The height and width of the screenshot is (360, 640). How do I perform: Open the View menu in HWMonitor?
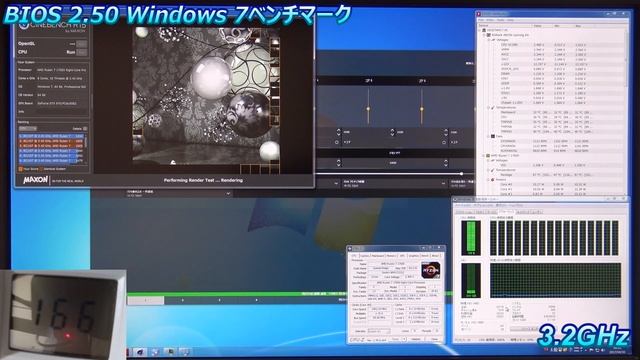click(490, 20)
